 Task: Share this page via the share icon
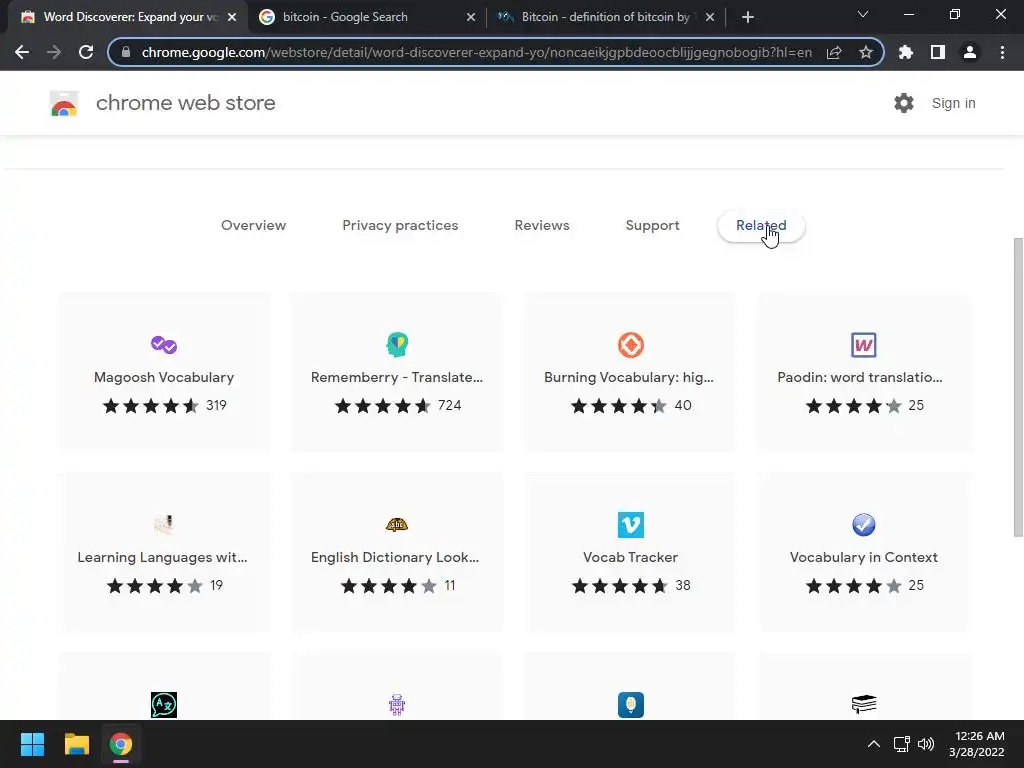834,52
